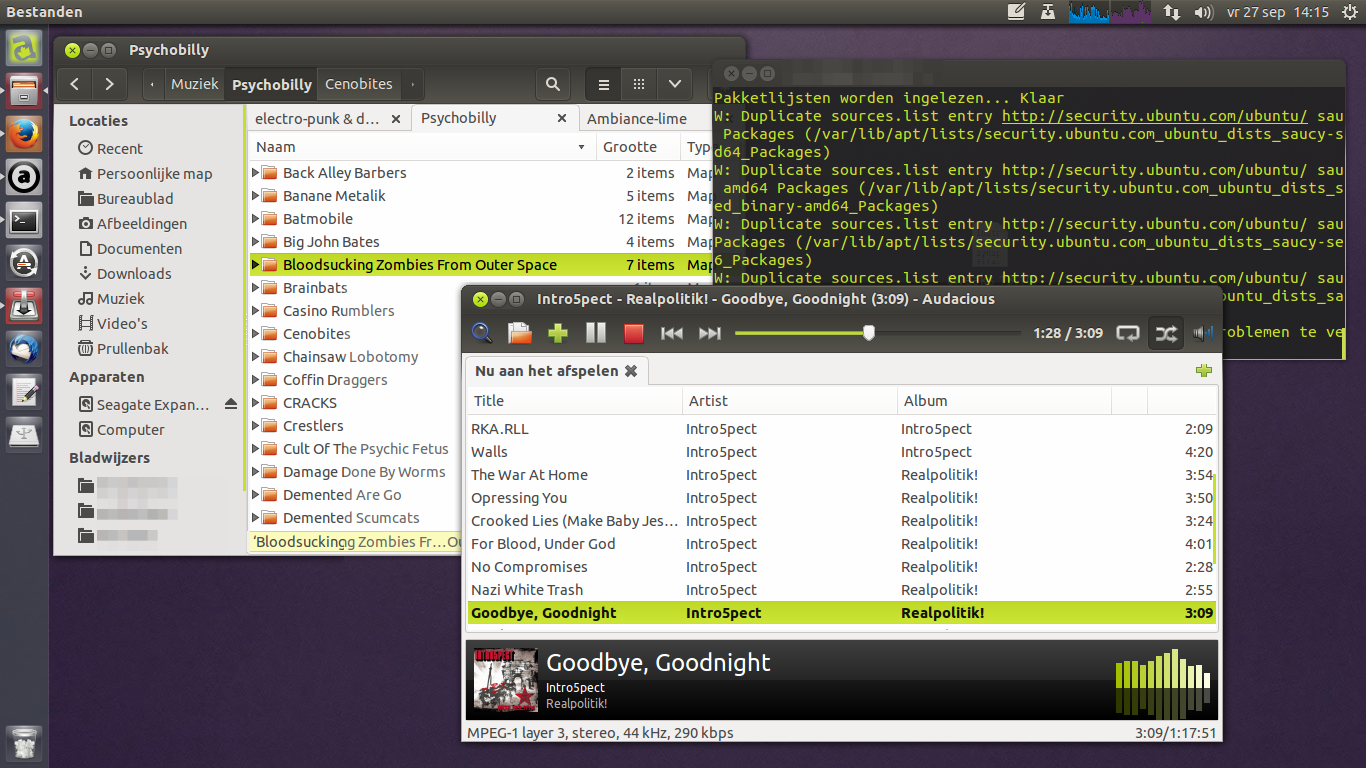Toggle repeat mode in Audacious

coord(1128,333)
